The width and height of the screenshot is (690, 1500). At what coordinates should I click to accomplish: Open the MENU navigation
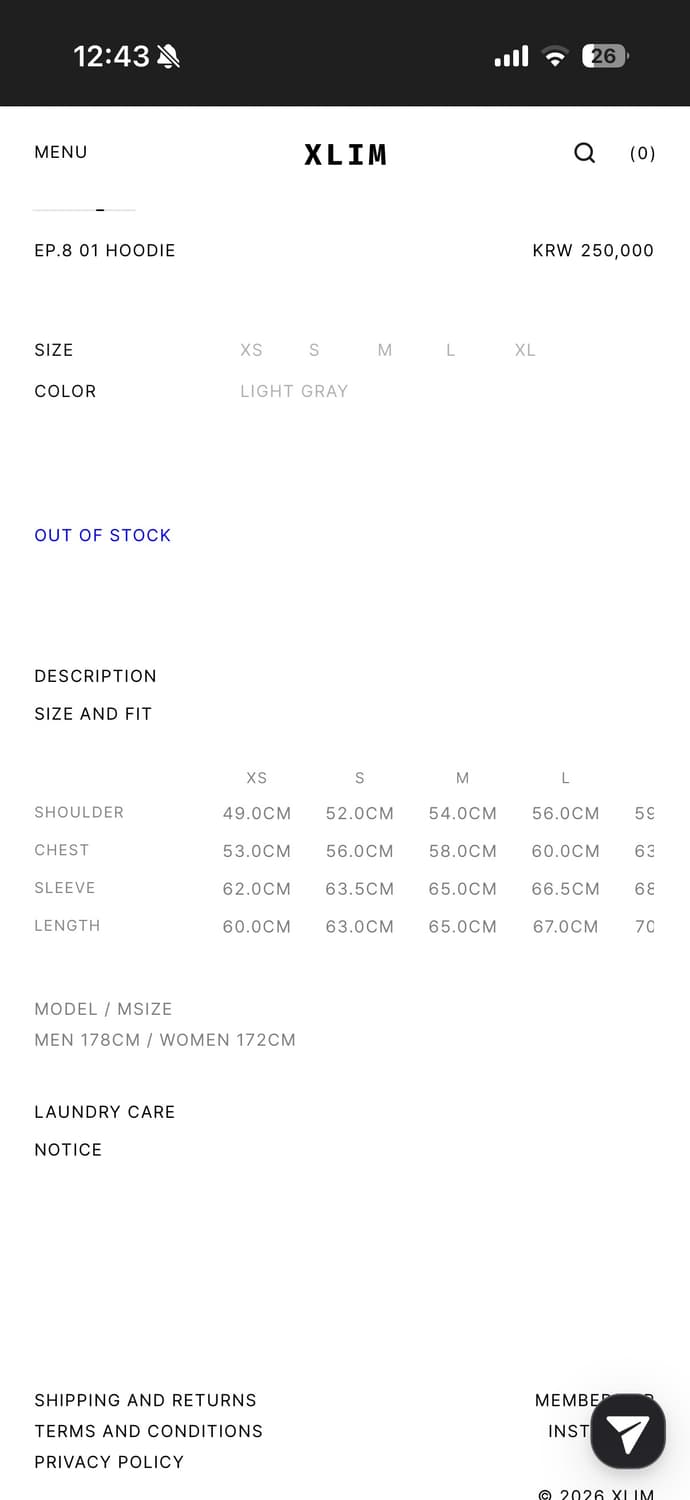(61, 152)
